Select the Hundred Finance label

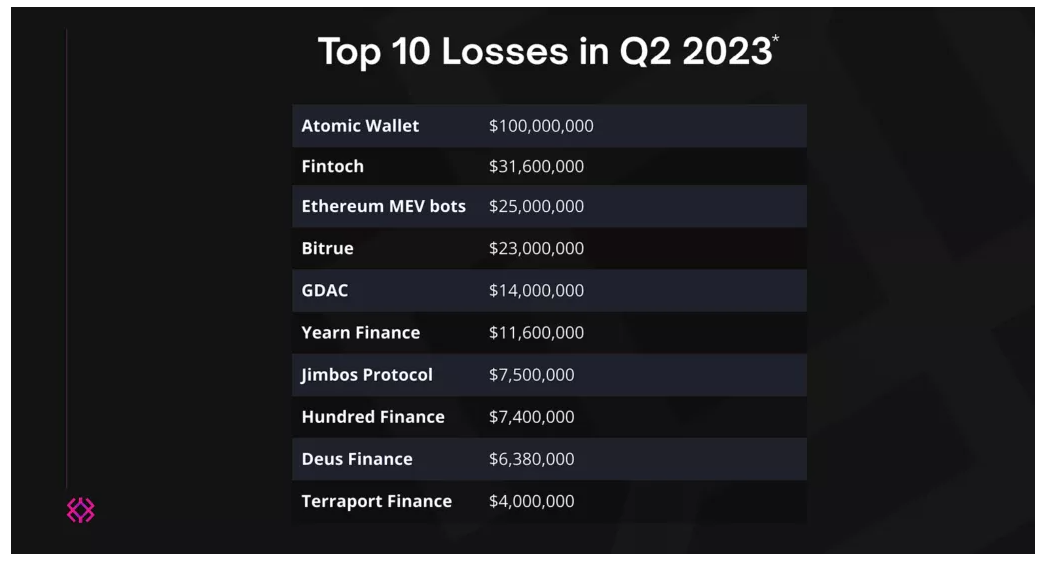373,417
